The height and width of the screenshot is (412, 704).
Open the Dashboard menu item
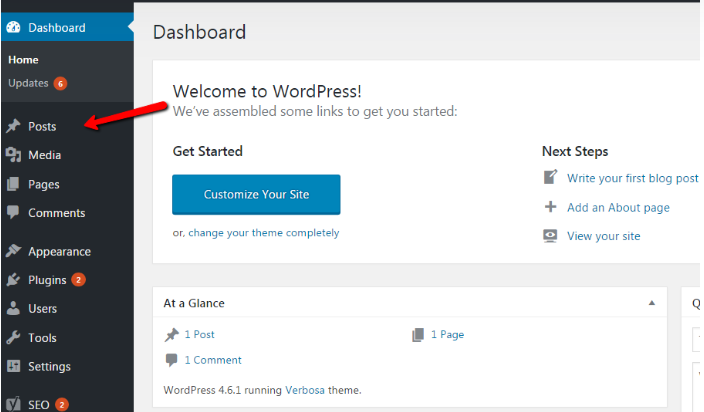point(56,28)
